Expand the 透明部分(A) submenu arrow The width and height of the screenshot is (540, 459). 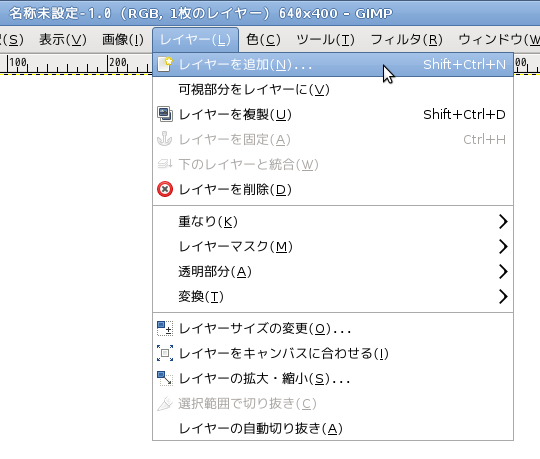pos(503,272)
